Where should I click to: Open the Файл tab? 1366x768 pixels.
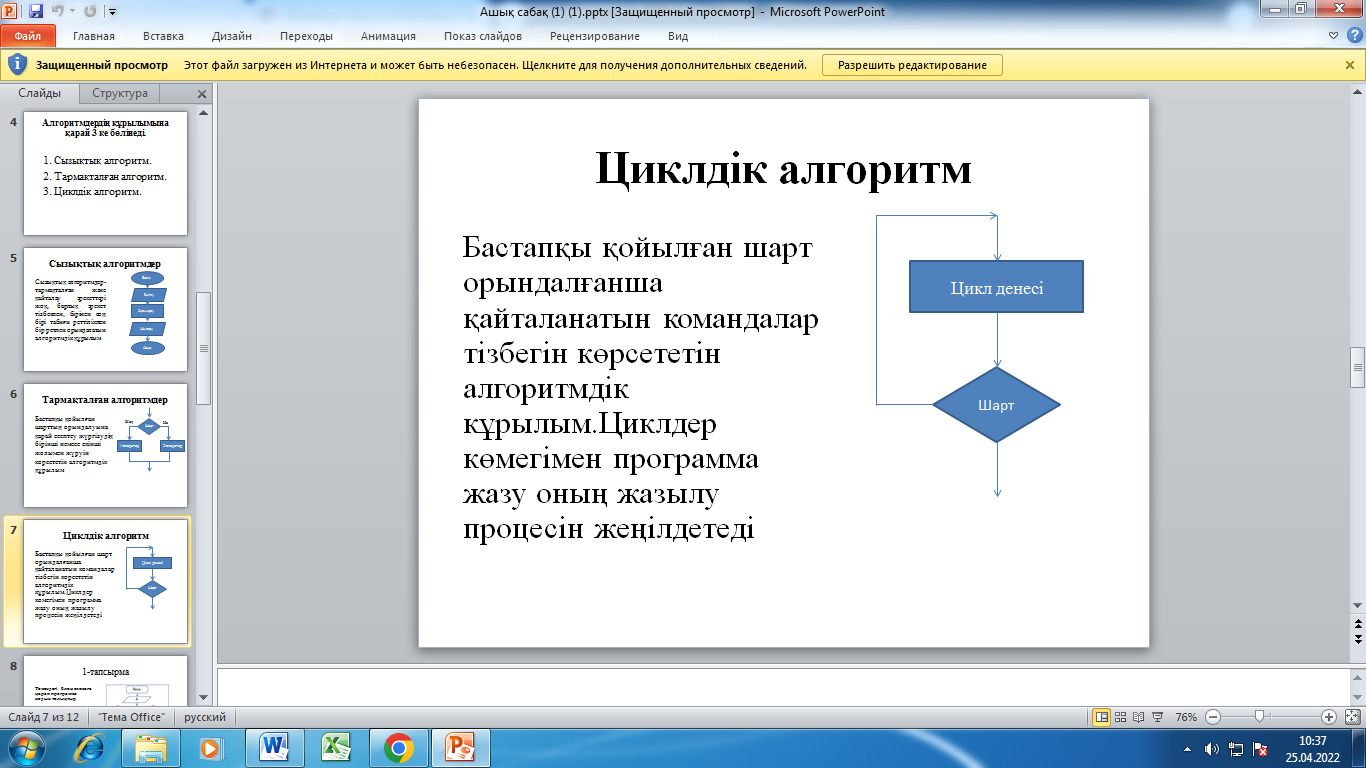27,36
